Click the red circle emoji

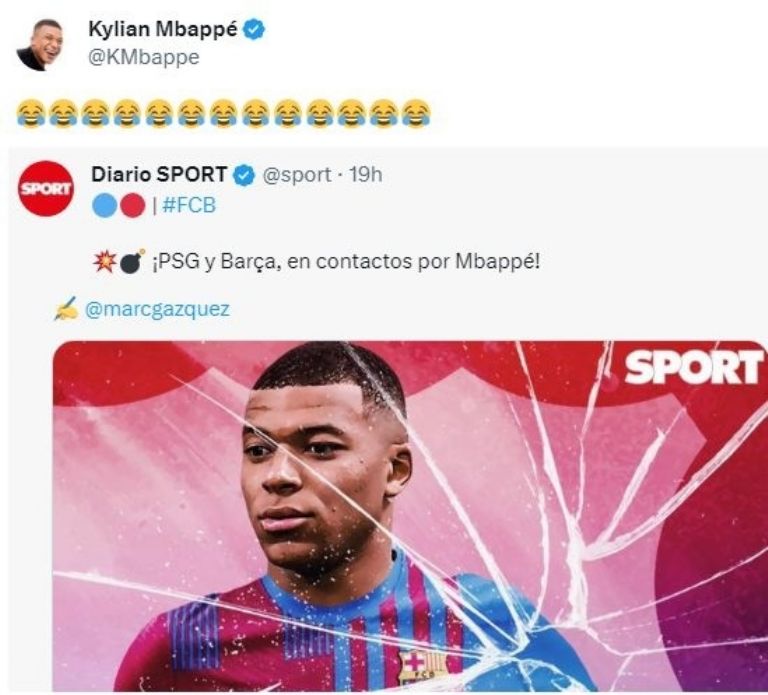tap(133, 205)
